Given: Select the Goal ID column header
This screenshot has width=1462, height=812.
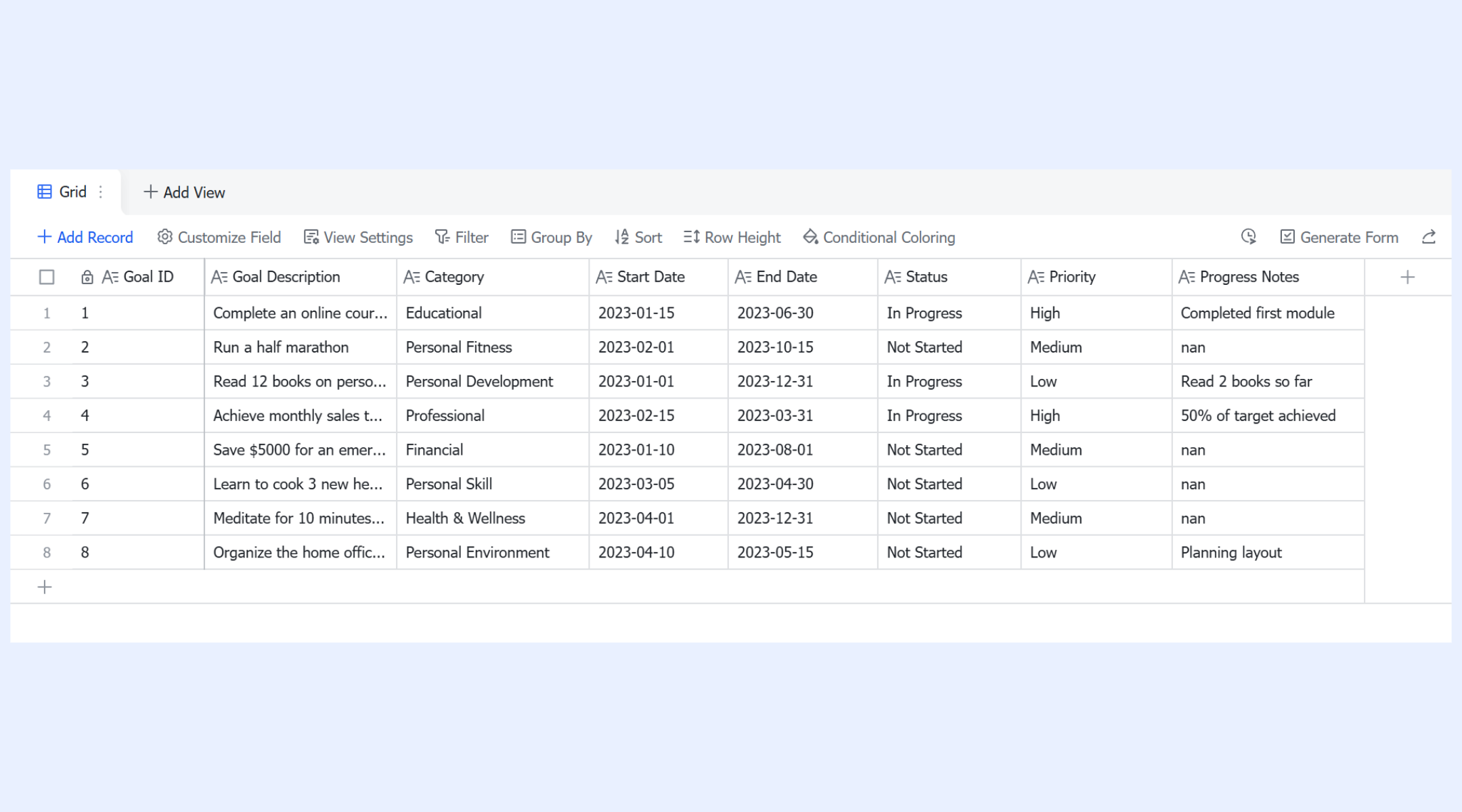Looking at the screenshot, I should [139, 277].
